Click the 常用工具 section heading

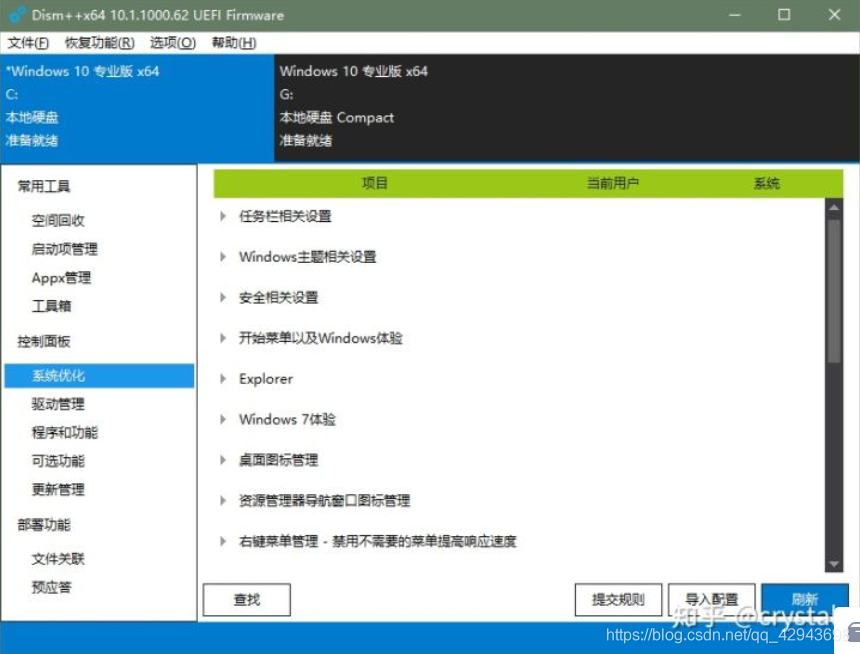44,187
